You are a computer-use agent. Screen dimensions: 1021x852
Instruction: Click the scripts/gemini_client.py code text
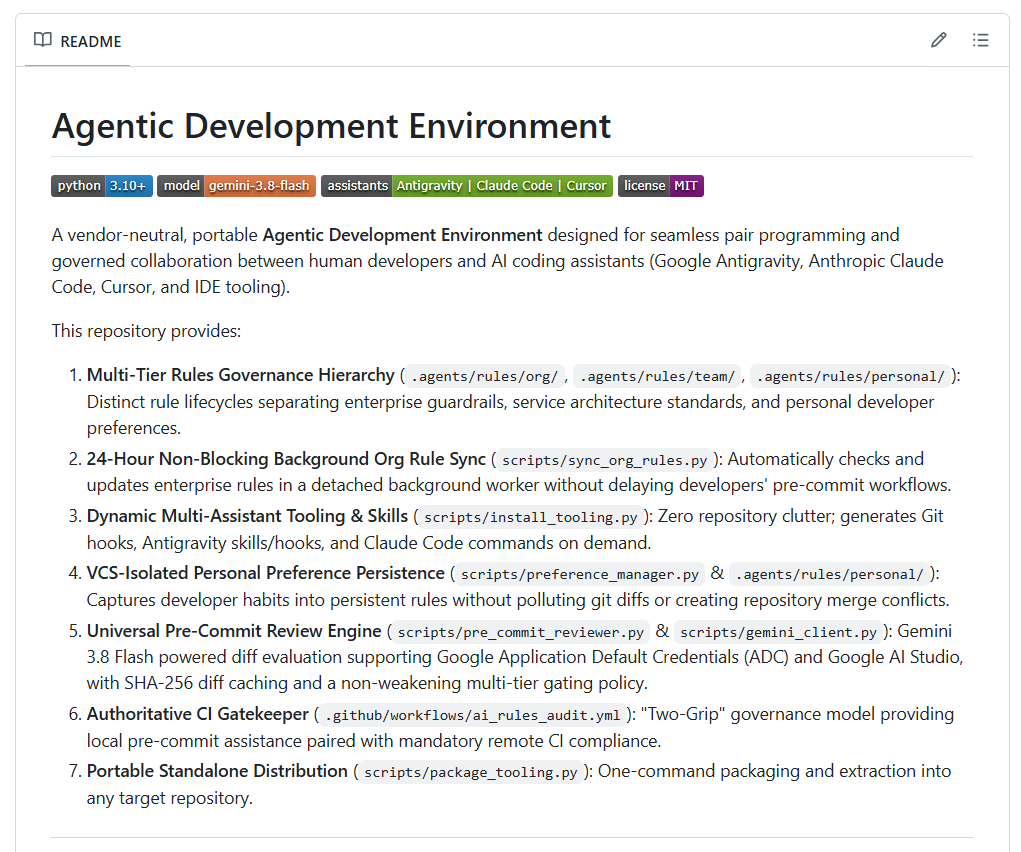tap(778, 632)
